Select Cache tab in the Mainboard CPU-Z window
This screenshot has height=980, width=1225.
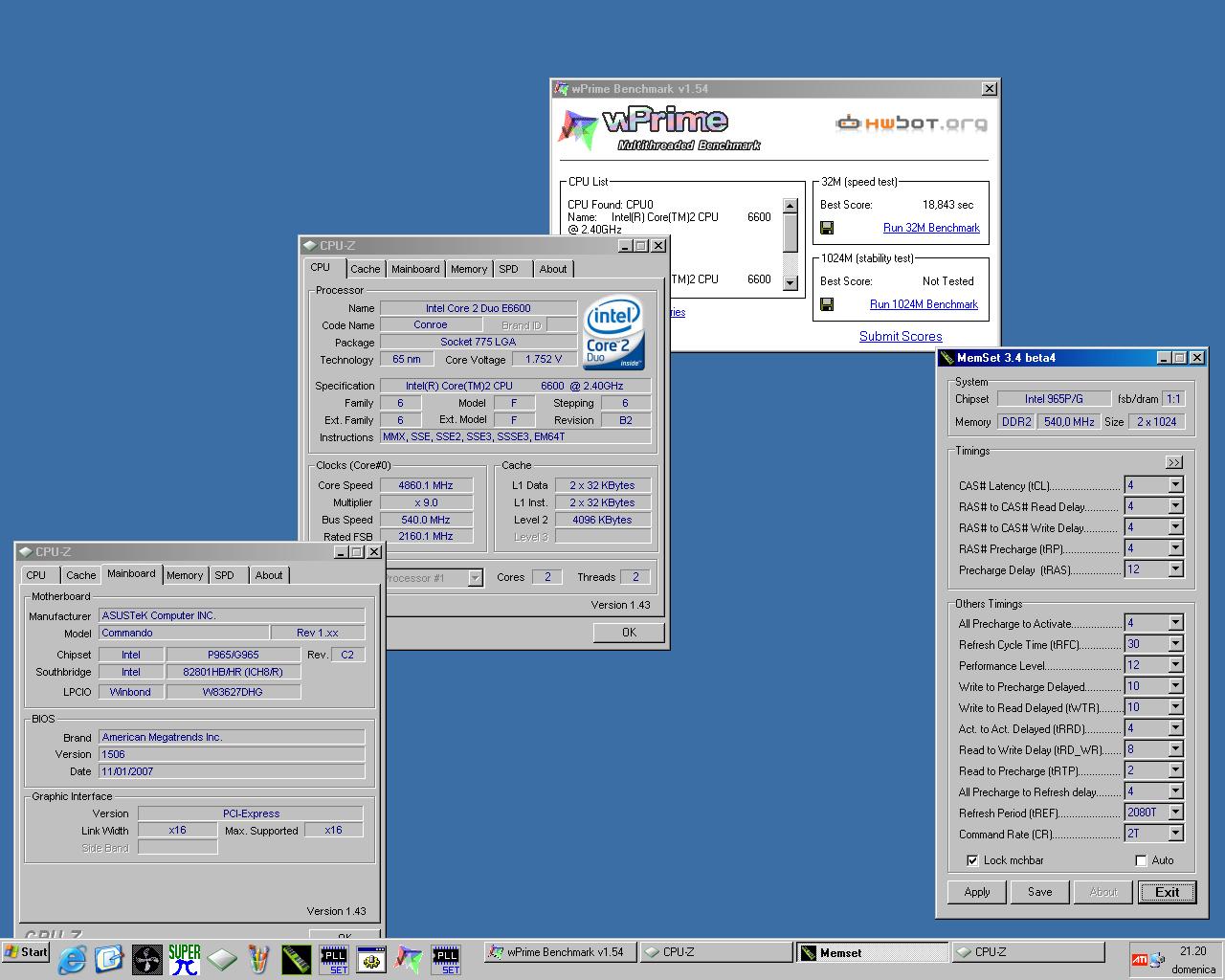pos(80,575)
